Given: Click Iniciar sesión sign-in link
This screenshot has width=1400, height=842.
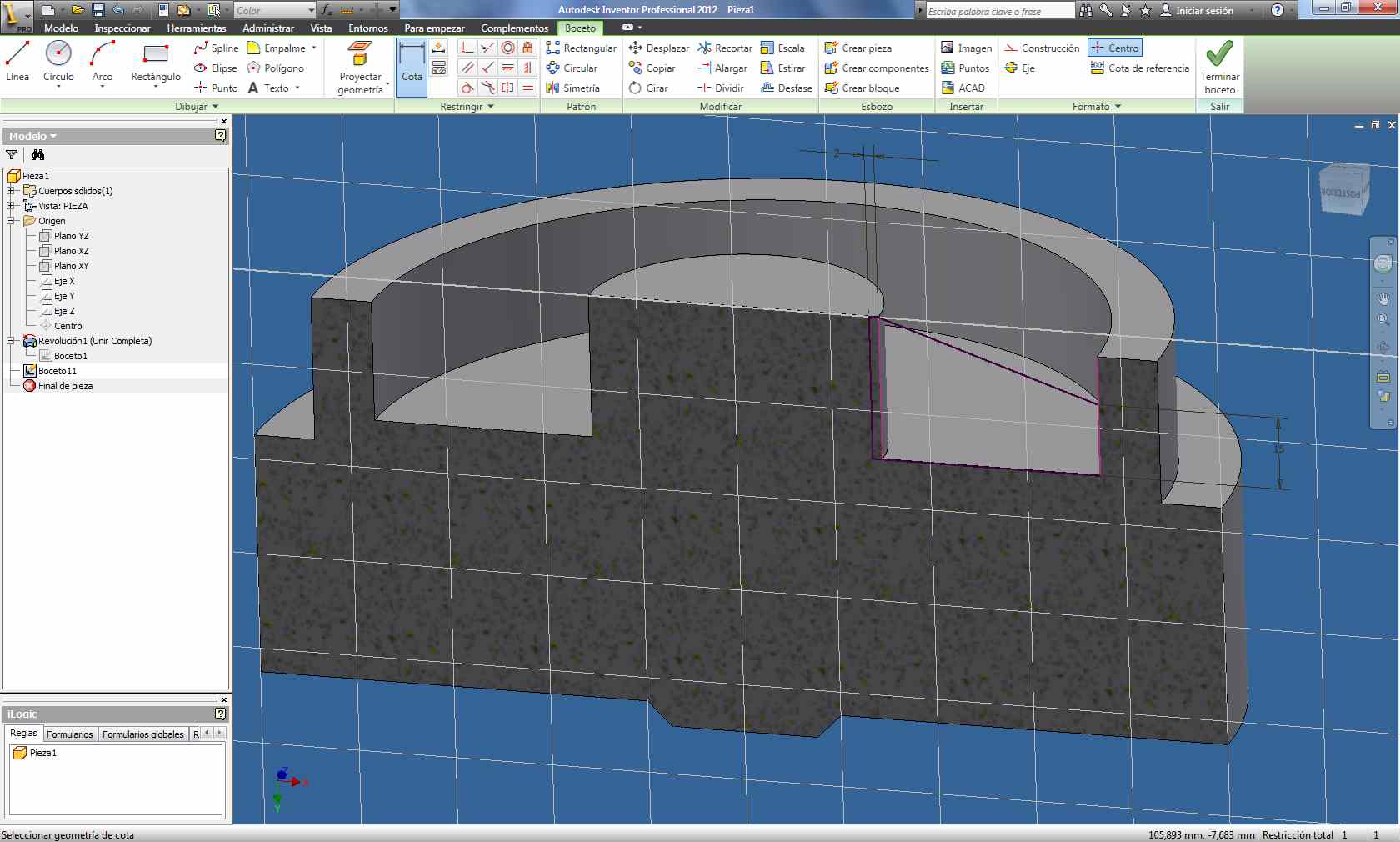Looking at the screenshot, I should coord(1197,10).
